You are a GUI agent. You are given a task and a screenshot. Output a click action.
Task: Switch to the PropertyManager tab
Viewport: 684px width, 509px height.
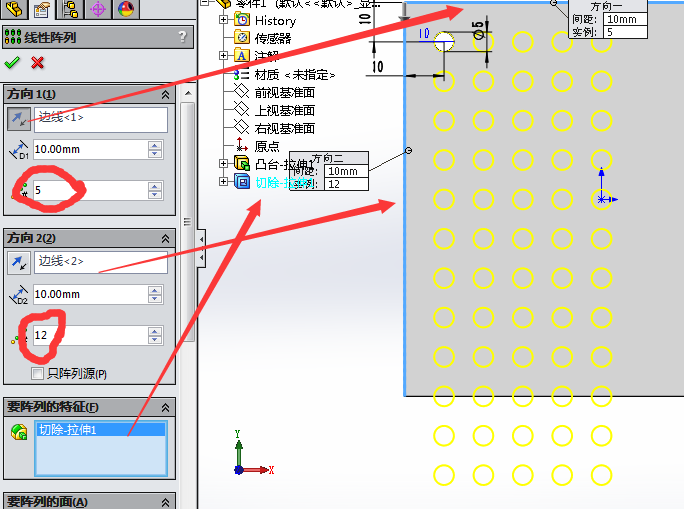41,9
